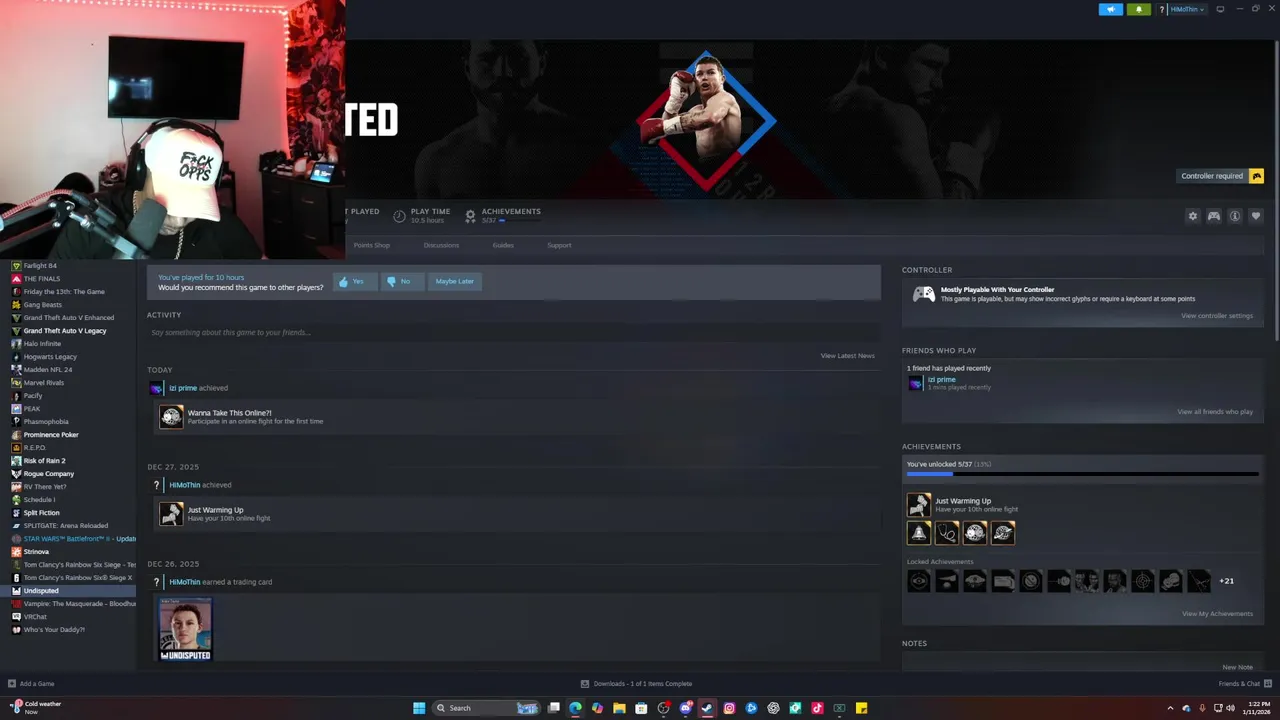1280x720 pixels.
Task: Click the New Note button
Action: coord(1237,667)
